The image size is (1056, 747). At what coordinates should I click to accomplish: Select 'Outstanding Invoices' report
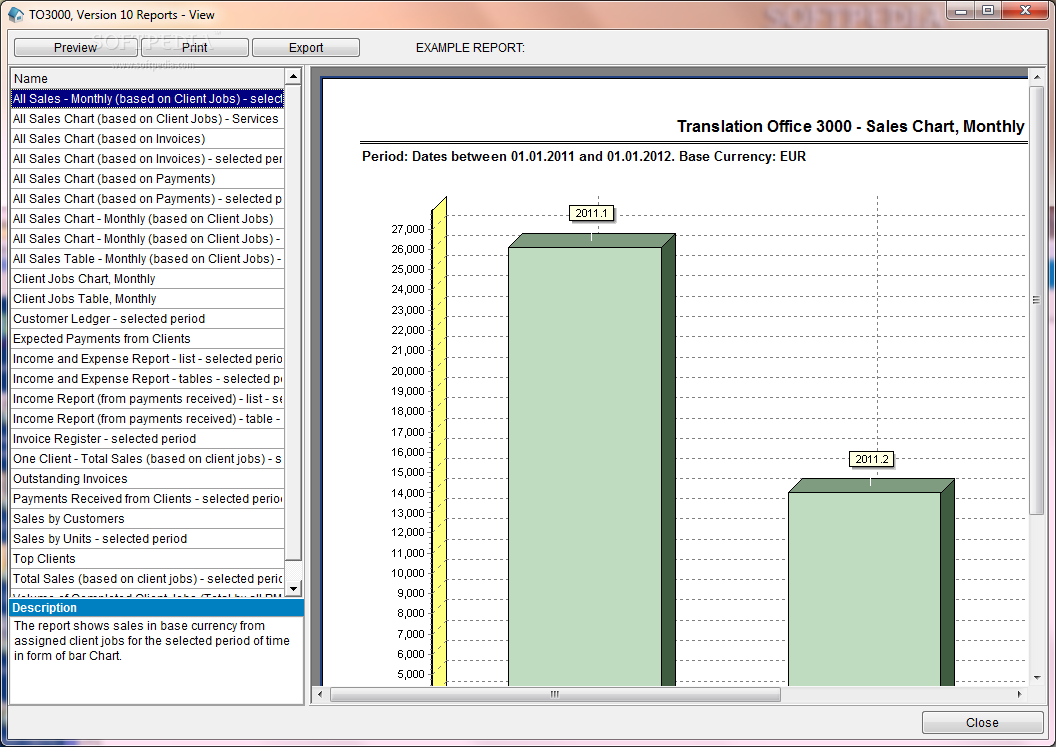click(x=147, y=479)
